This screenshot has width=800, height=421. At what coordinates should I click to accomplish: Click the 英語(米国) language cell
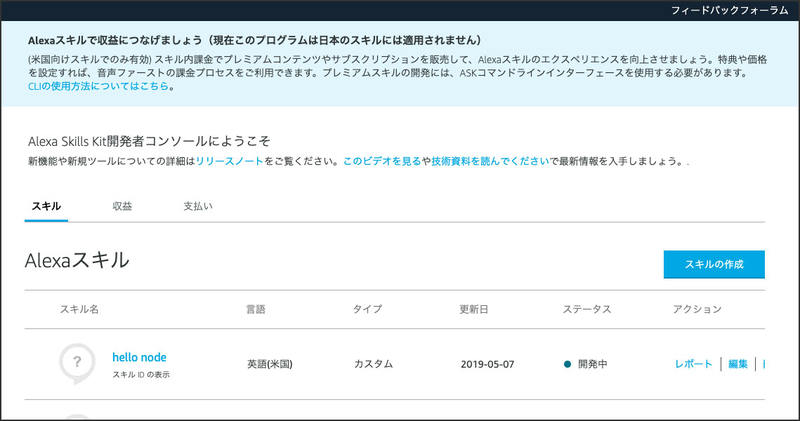point(270,364)
